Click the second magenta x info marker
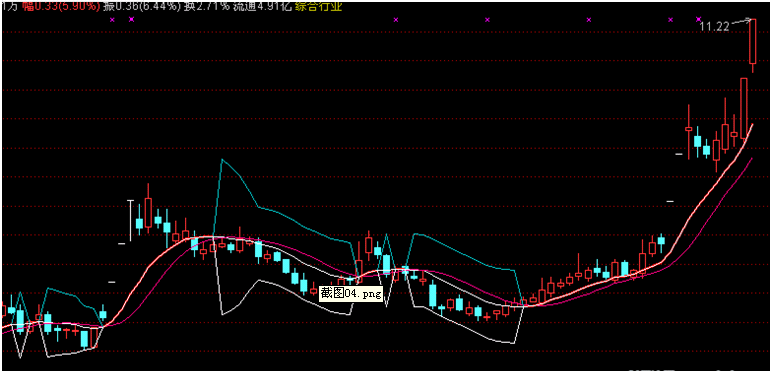Screen dimensions: 772x371 click(131, 20)
